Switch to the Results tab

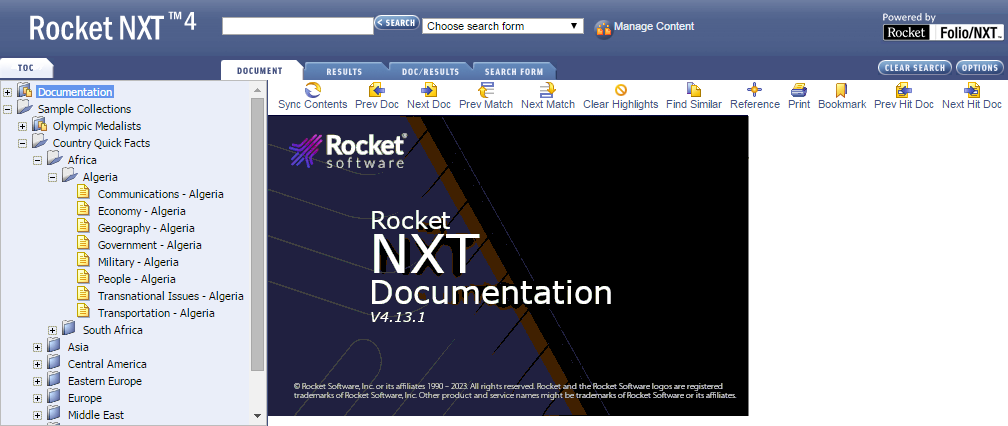coord(344,72)
